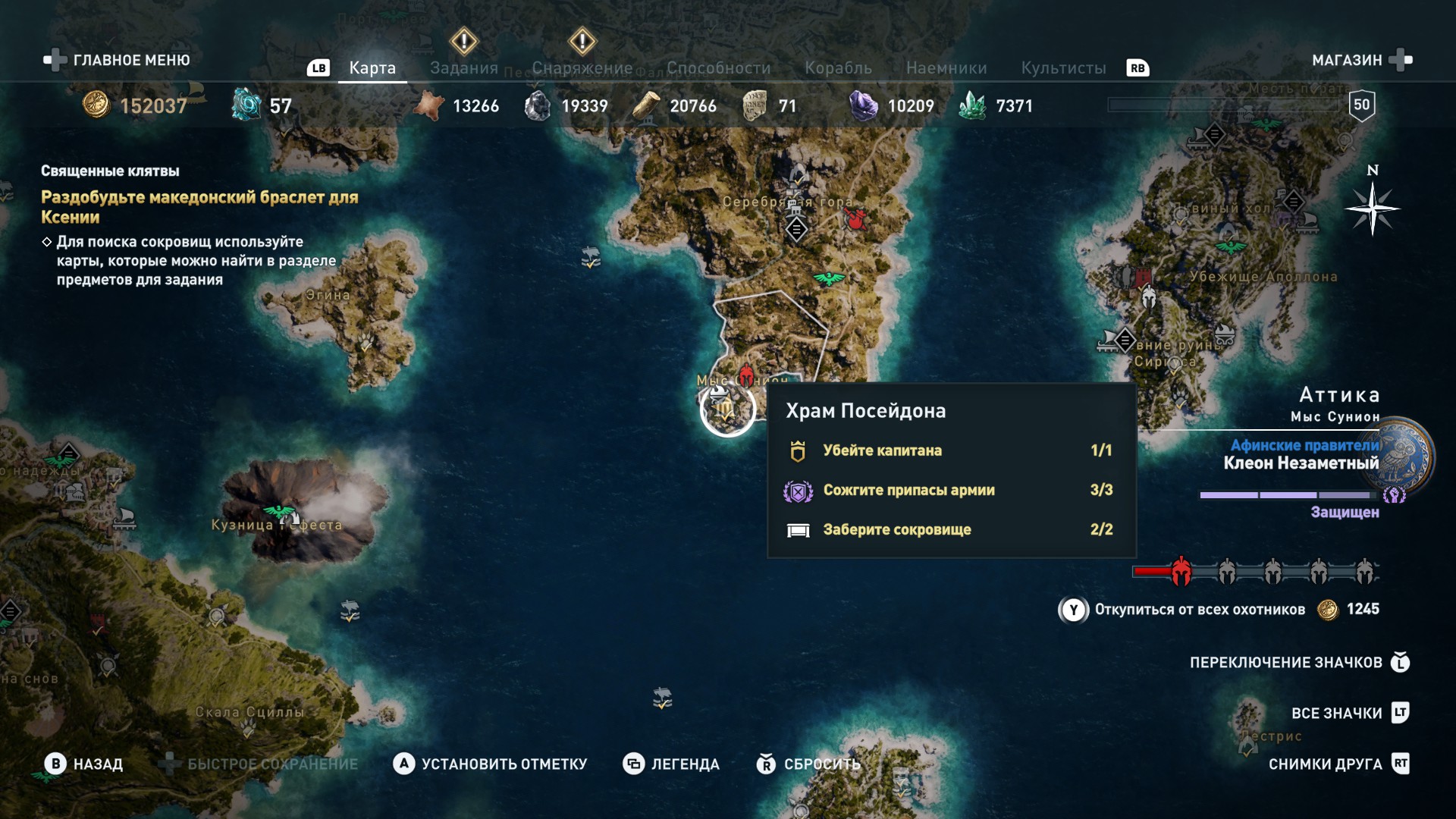This screenshot has height=819, width=1456.
Task: Click the green eagle synchronization point in Attica
Action: click(x=828, y=278)
